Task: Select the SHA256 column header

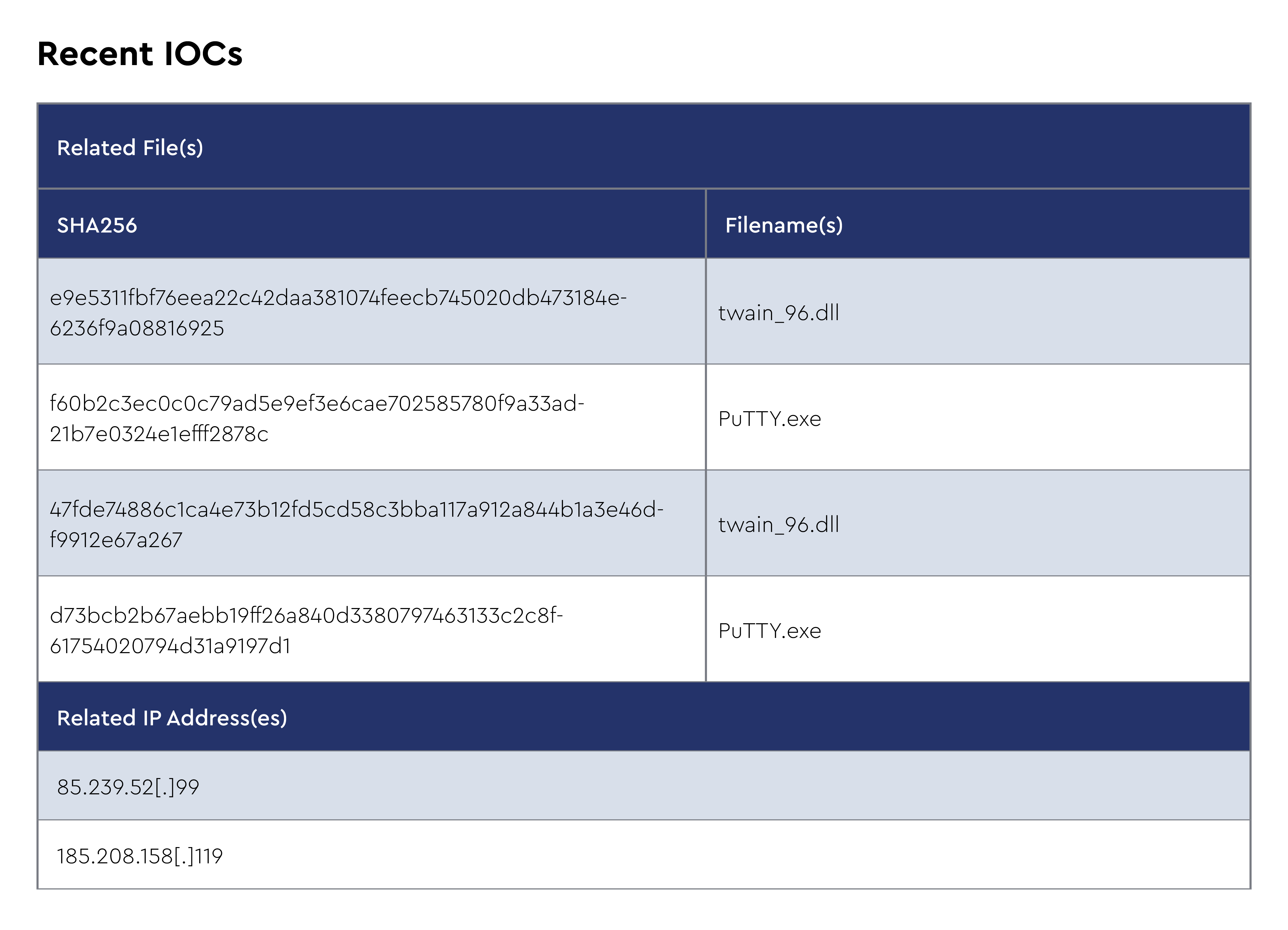Action: pos(97,225)
